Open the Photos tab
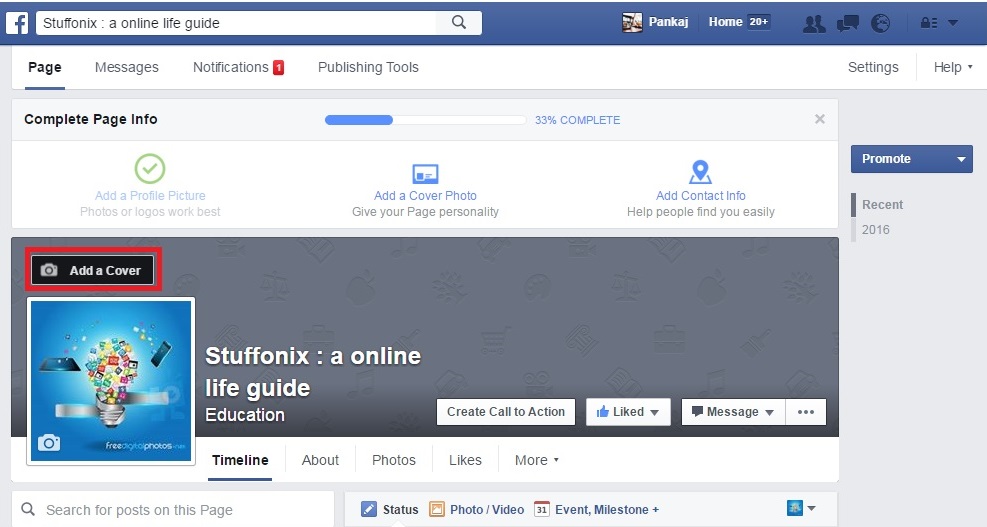987x527 pixels. pos(393,460)
